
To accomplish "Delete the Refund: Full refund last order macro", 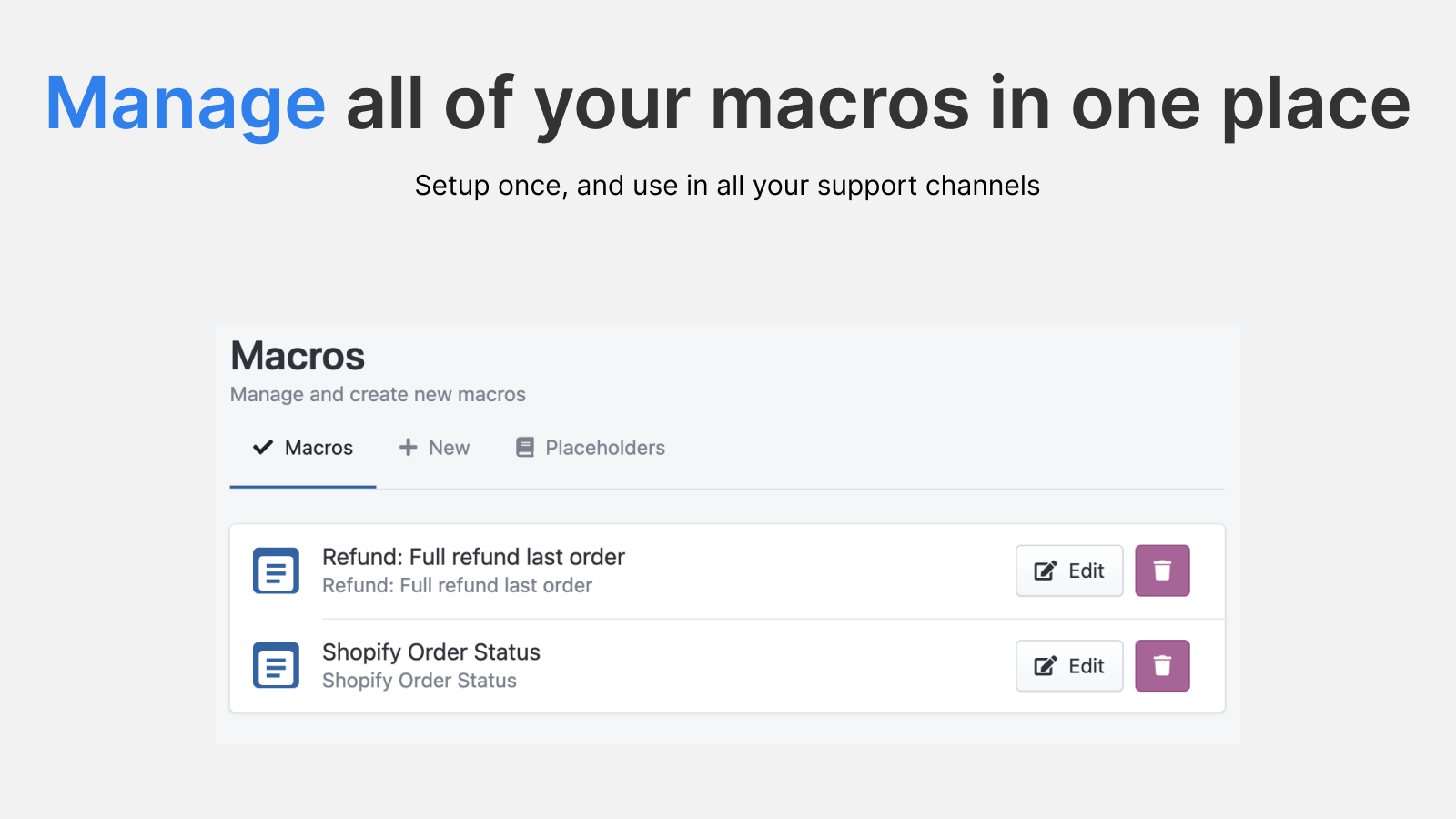I will [1162, 571].
